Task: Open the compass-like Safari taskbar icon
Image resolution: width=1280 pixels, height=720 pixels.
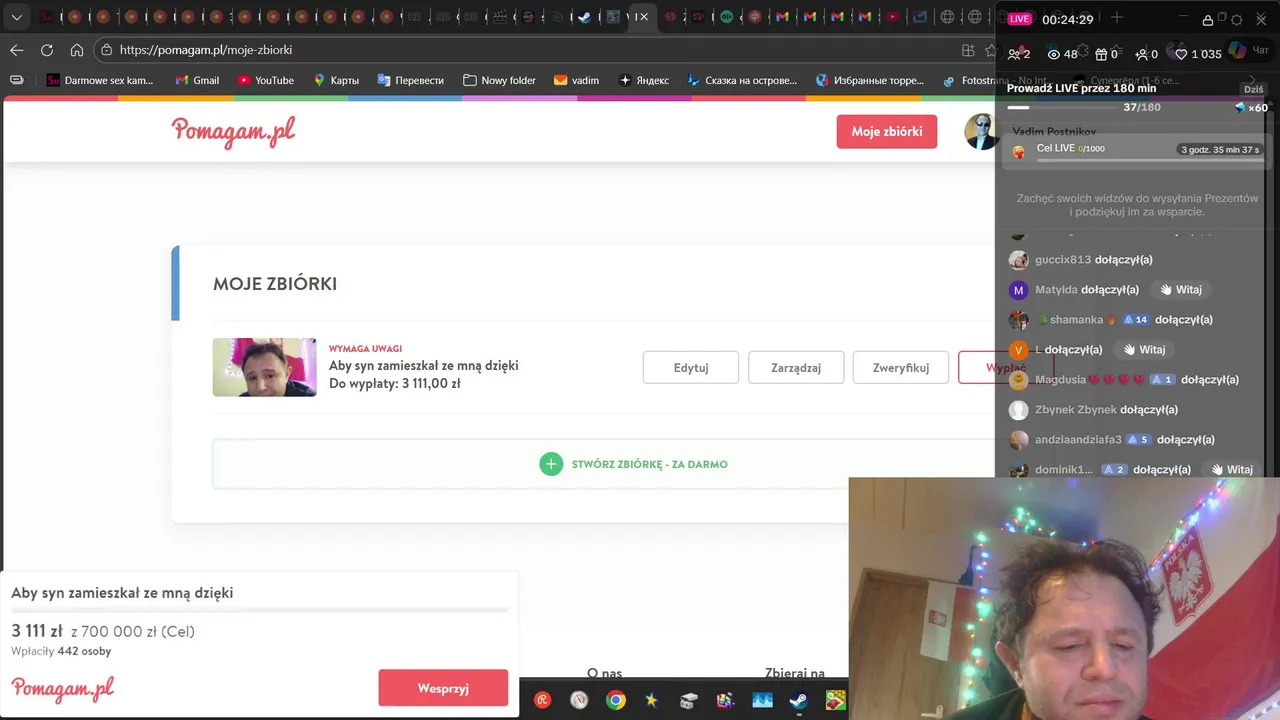Action: tap(579, 700)
